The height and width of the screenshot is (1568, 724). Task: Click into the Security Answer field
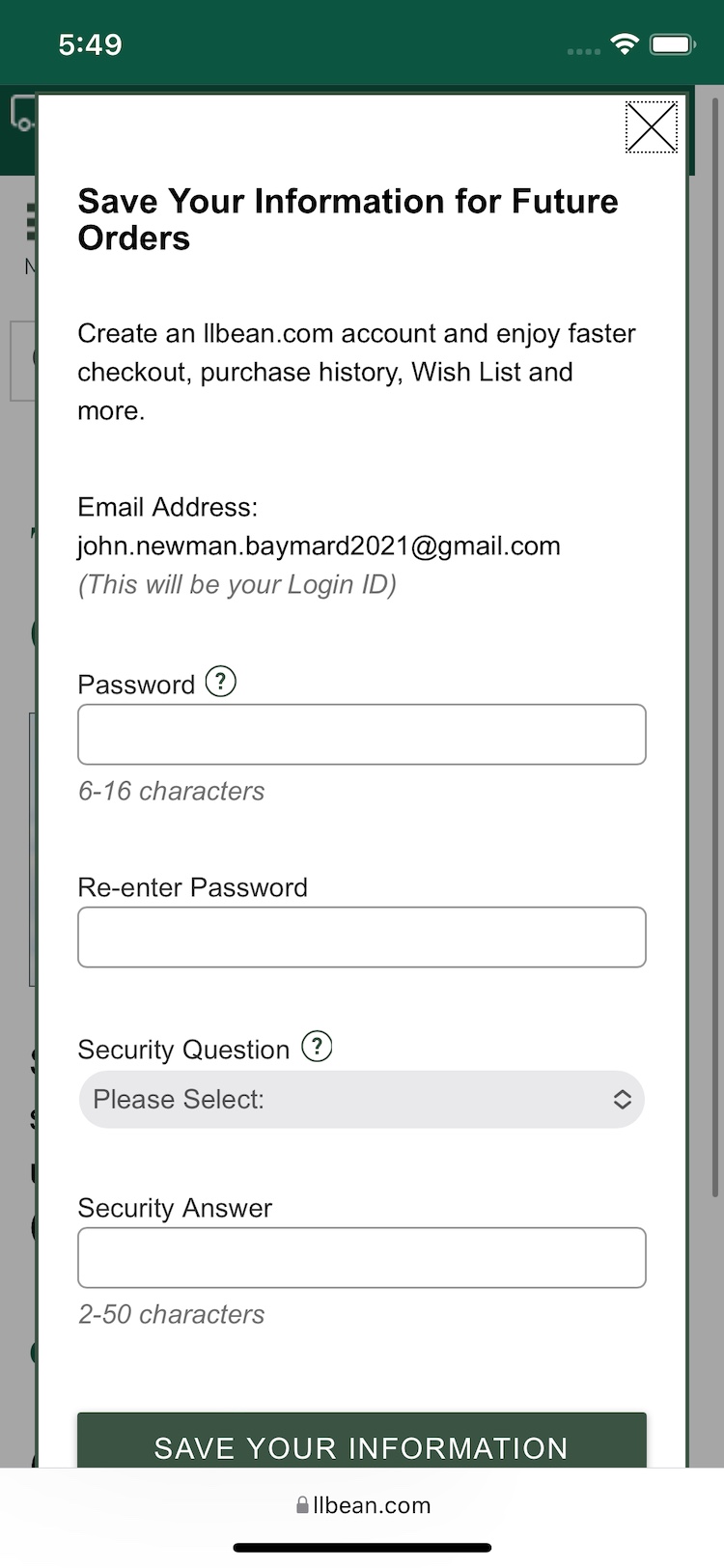(x=362, y=1258)
